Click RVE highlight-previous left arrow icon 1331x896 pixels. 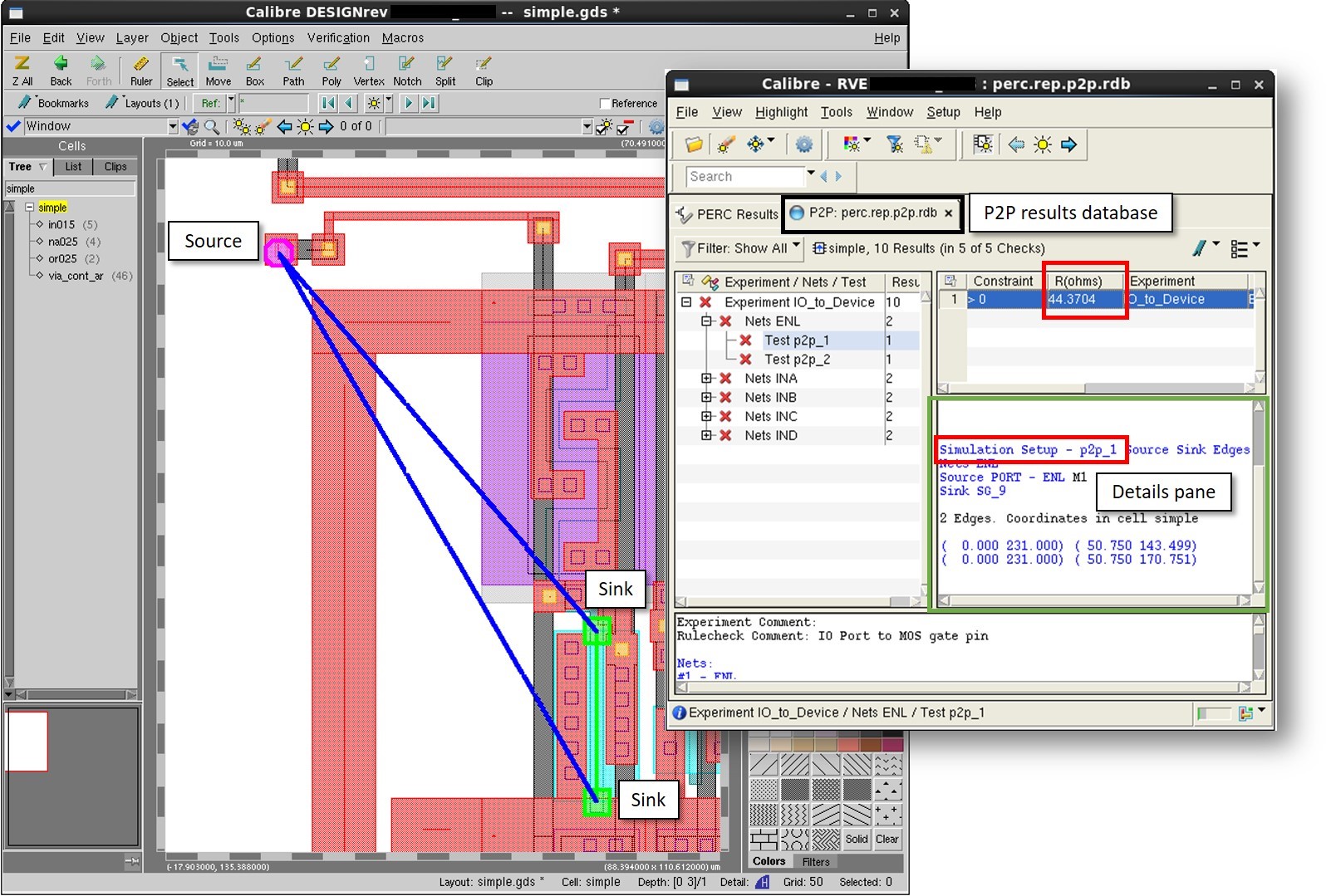click(x=1016, y=144)
